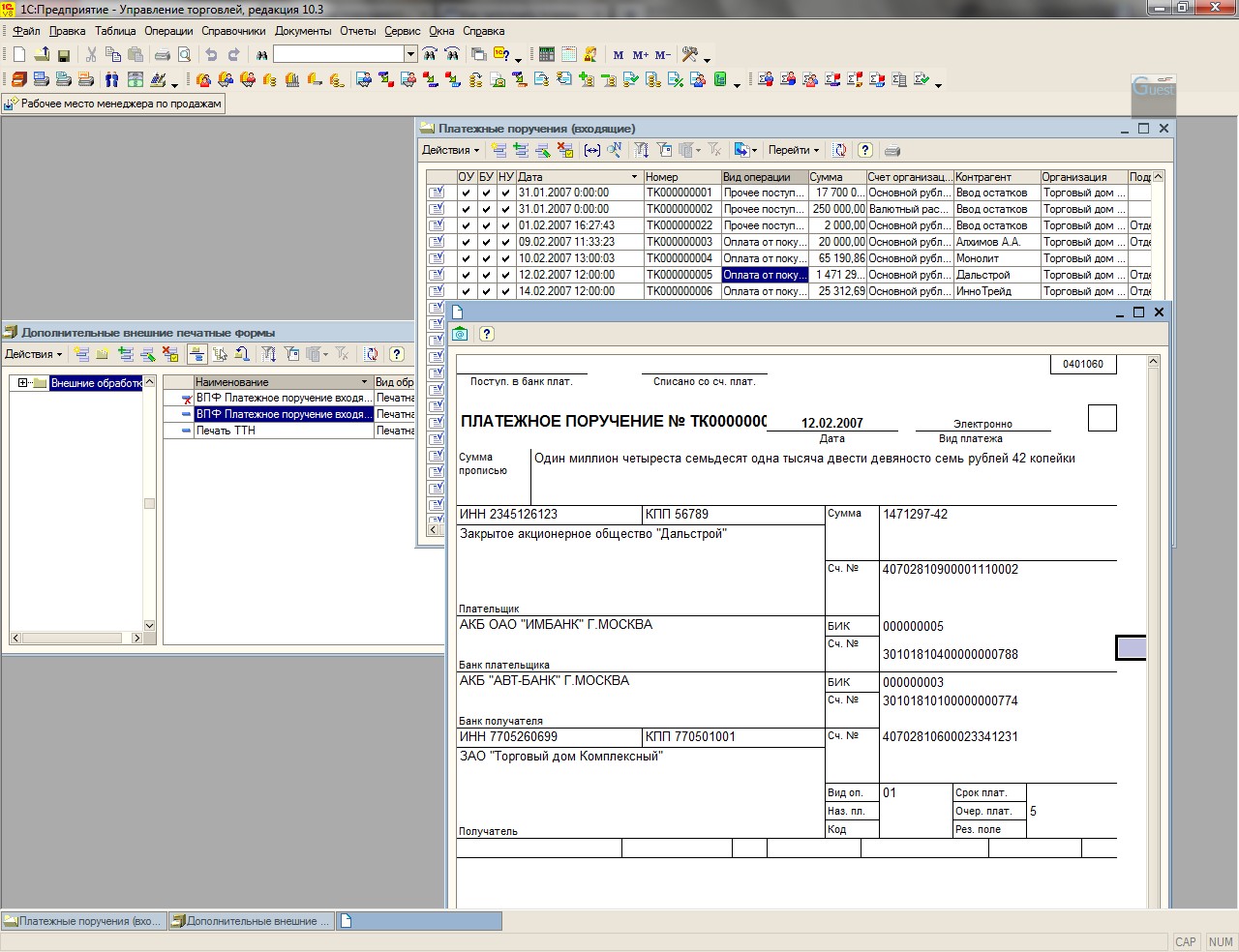Screen dimensions: 1239x952
Task: Click Mark for deletion icon in payment orders toolbar
Action: pos(565,150)
